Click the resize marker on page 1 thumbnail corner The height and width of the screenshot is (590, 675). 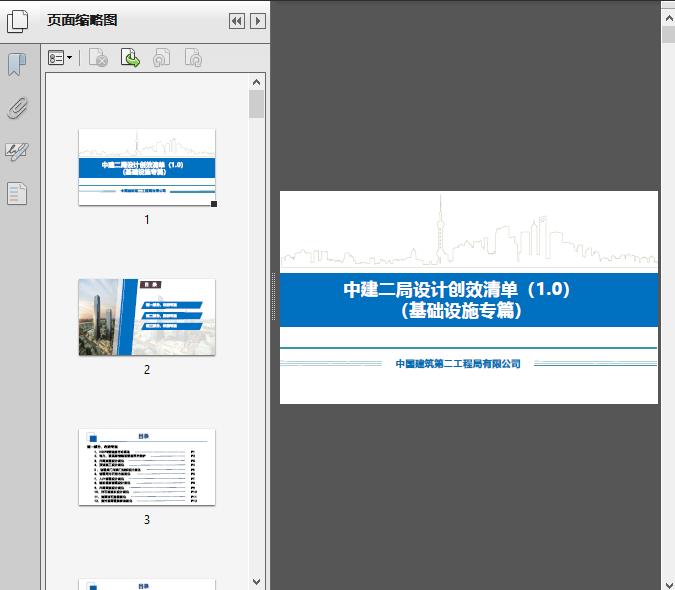tap(214, 204)
